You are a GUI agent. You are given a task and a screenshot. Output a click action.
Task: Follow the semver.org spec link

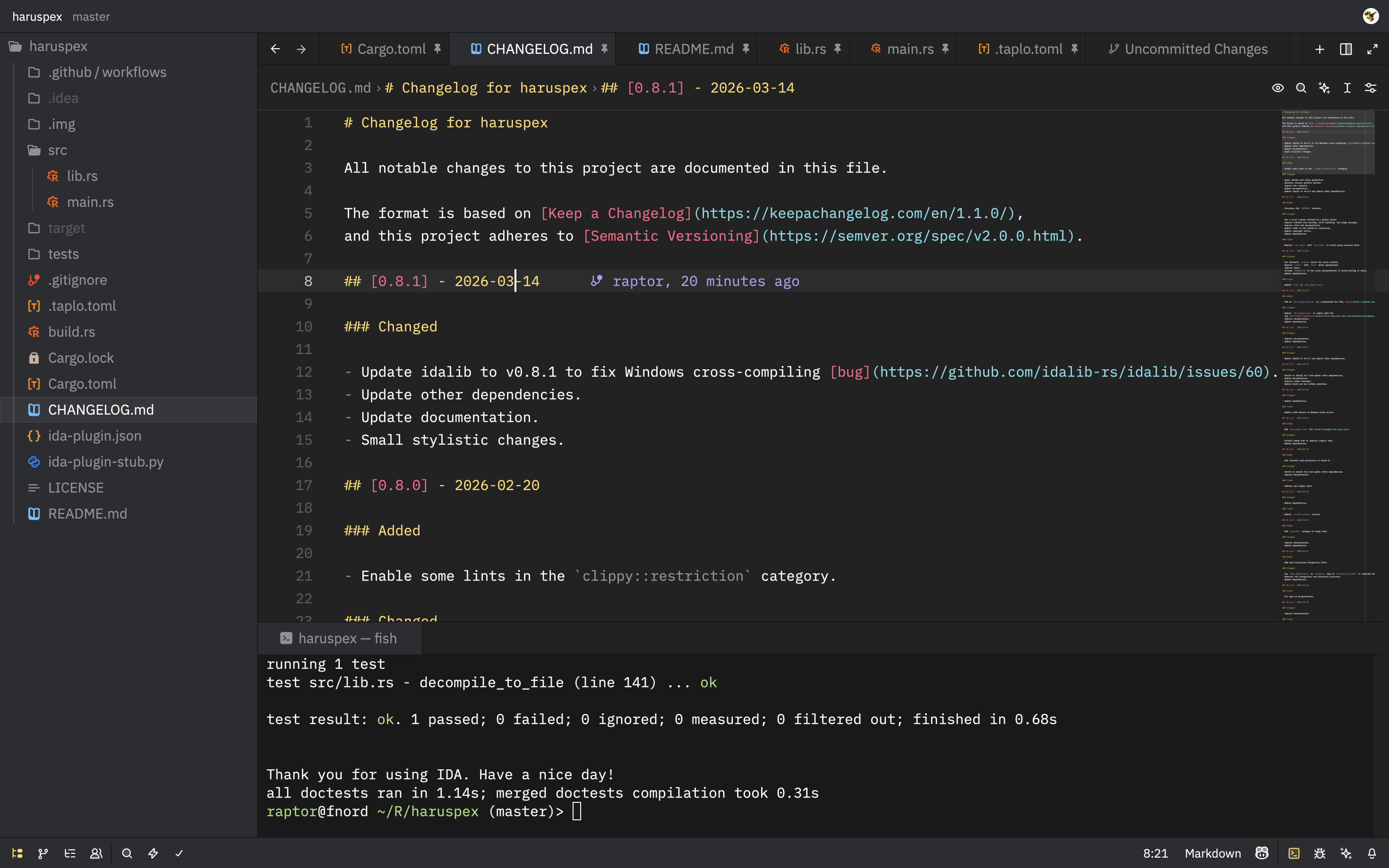coord(917,237)
